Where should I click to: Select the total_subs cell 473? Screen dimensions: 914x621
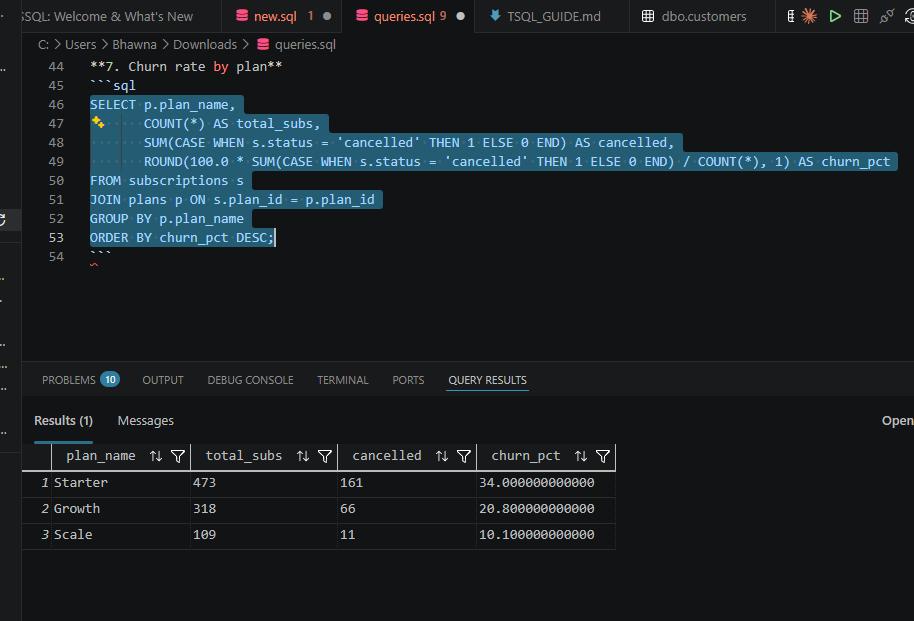[x=263, y=483]
